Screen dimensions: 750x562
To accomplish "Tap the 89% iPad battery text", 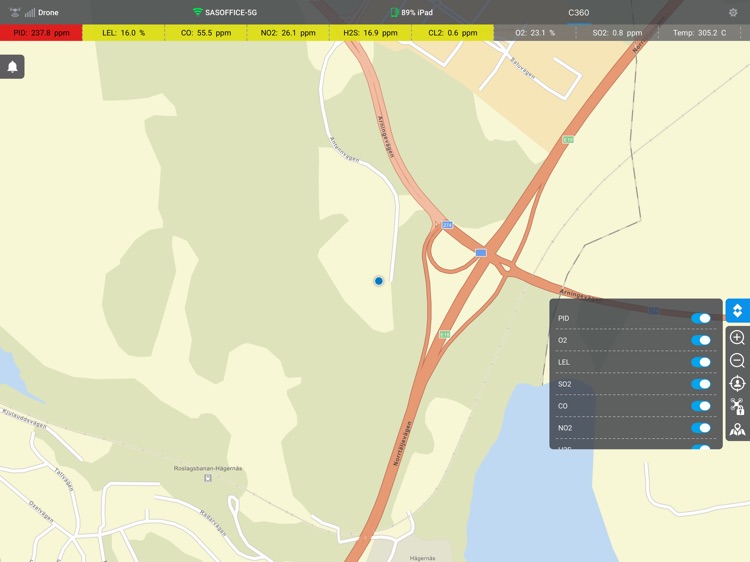I will pos(417,12).
